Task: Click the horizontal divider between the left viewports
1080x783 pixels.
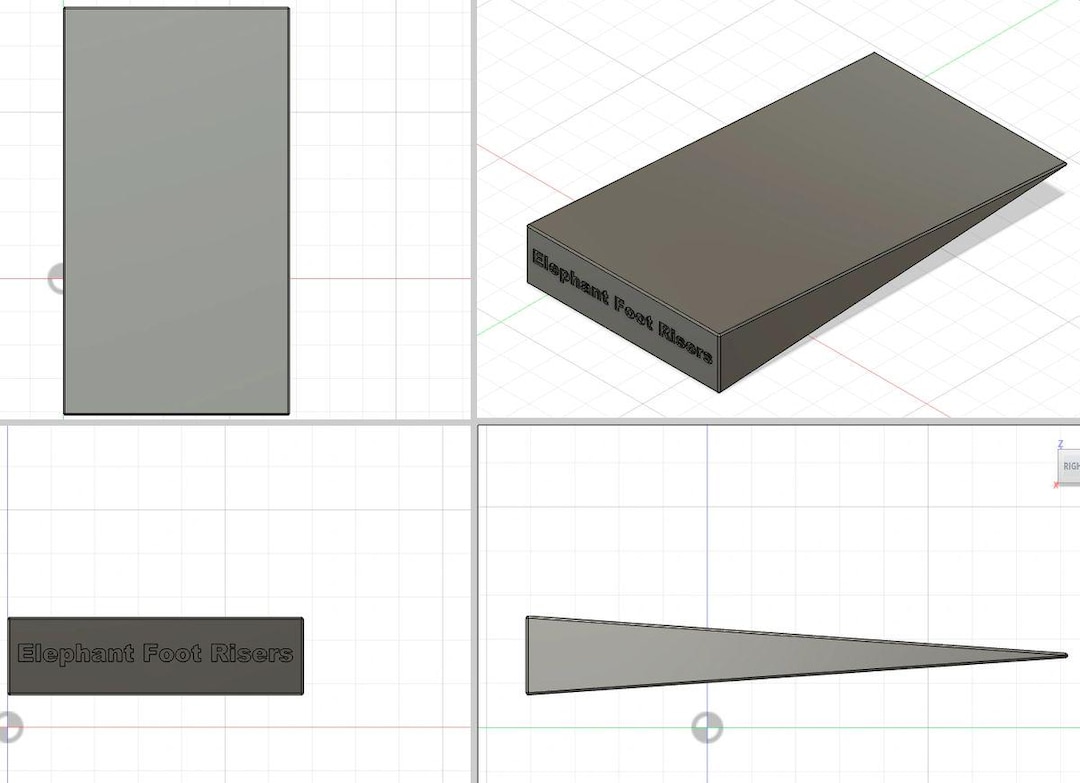Action: 236,421
